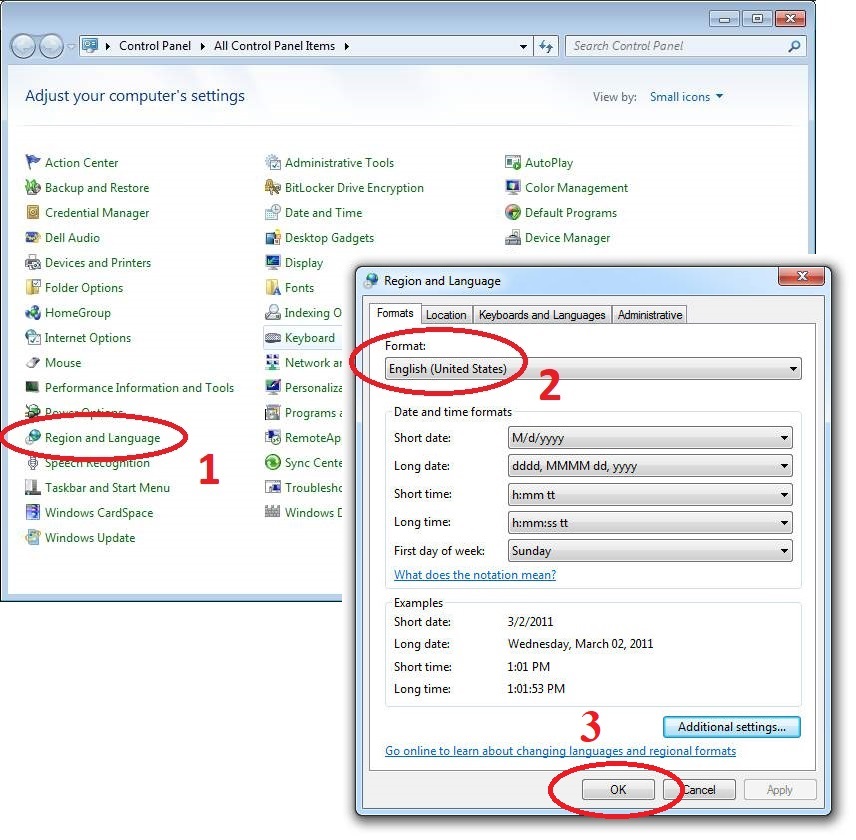Image resolution: width=856 pixels, height=840 pixels.
Task: Expand First day of week dropdown
Action: pyautogui.click(x=650, y=551)
